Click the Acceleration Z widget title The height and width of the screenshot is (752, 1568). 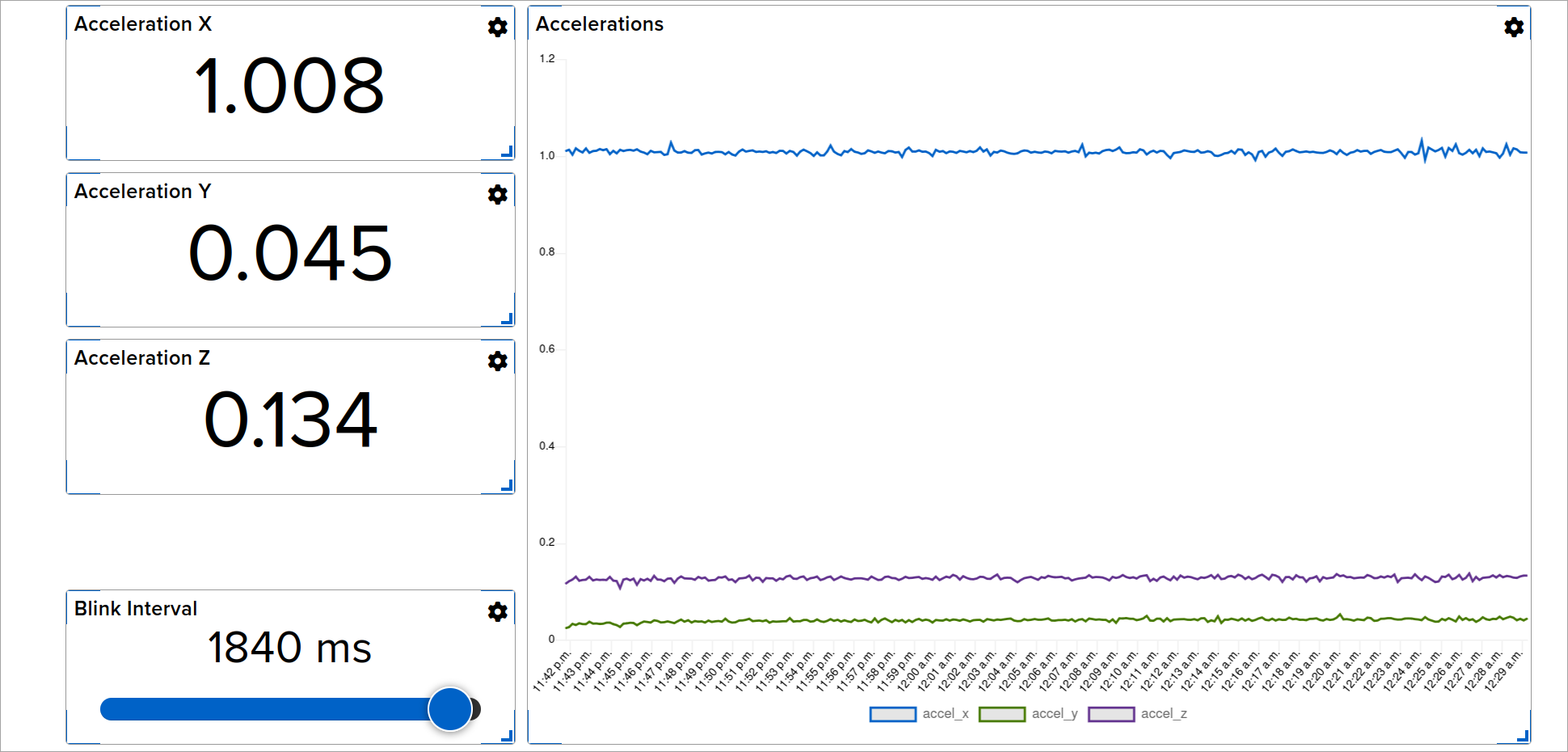coord(142,358)
